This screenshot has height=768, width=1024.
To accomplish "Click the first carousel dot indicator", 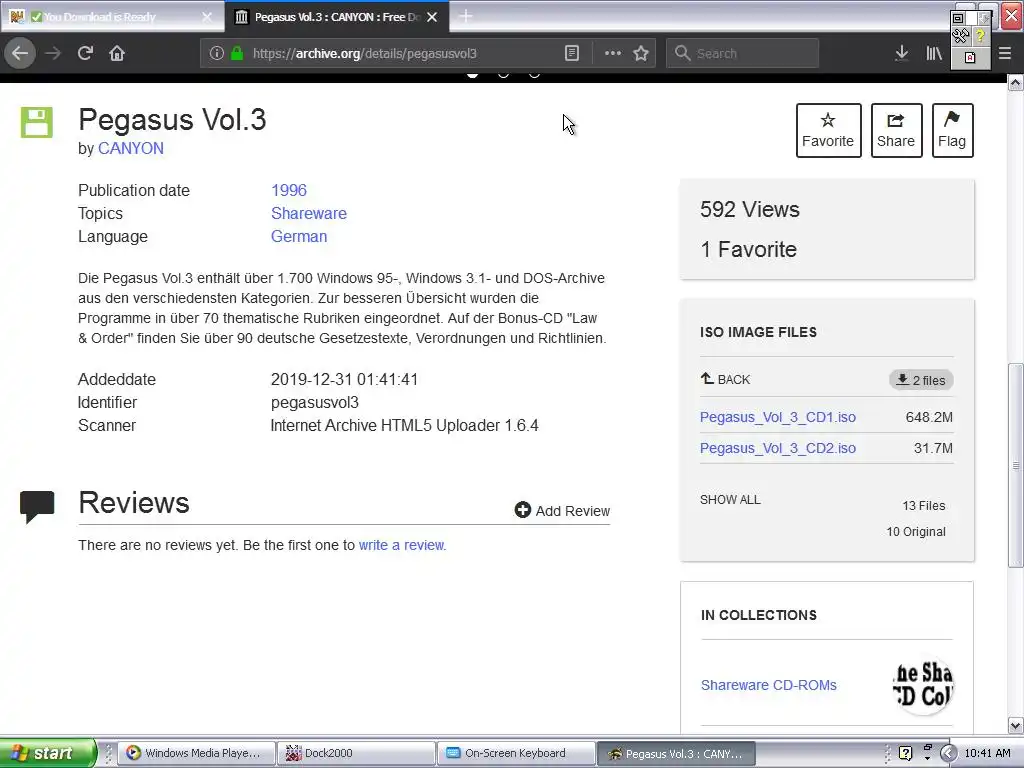I will [473, 74].
